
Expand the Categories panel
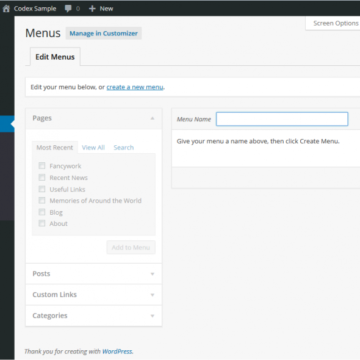click(x=94, y=316)
